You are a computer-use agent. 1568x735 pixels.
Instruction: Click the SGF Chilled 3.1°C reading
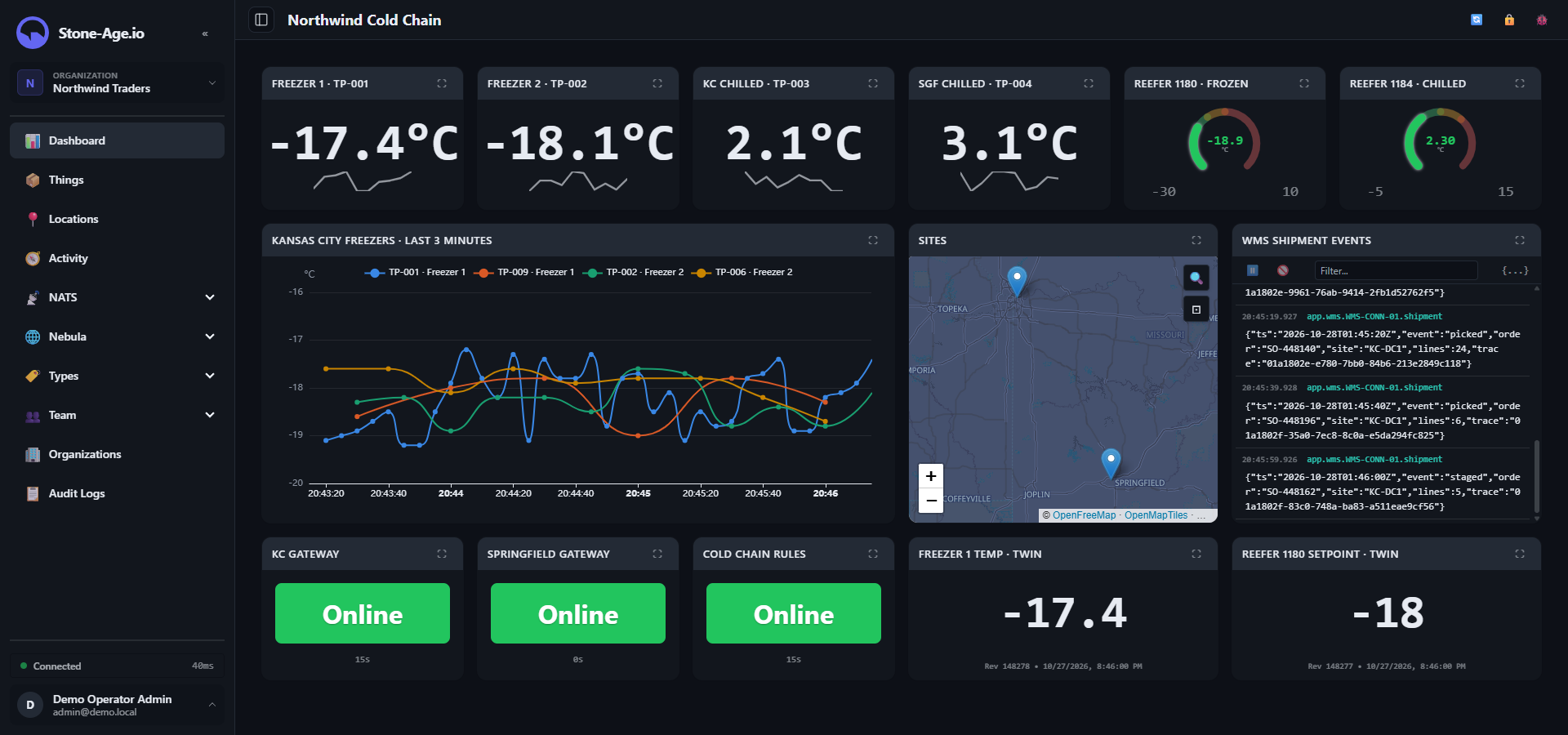[x=1009, y=143]
